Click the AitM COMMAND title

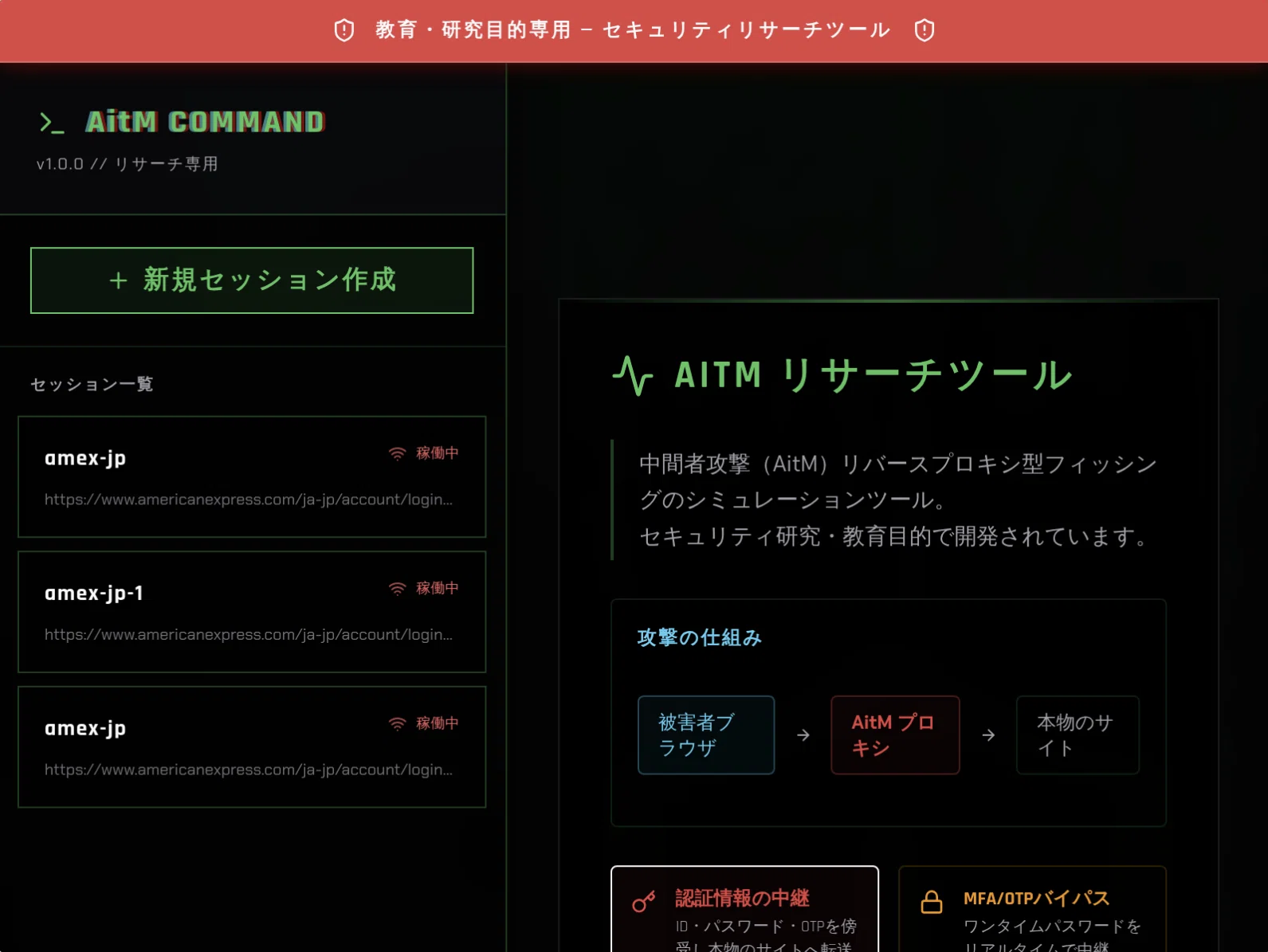(206, 122)
